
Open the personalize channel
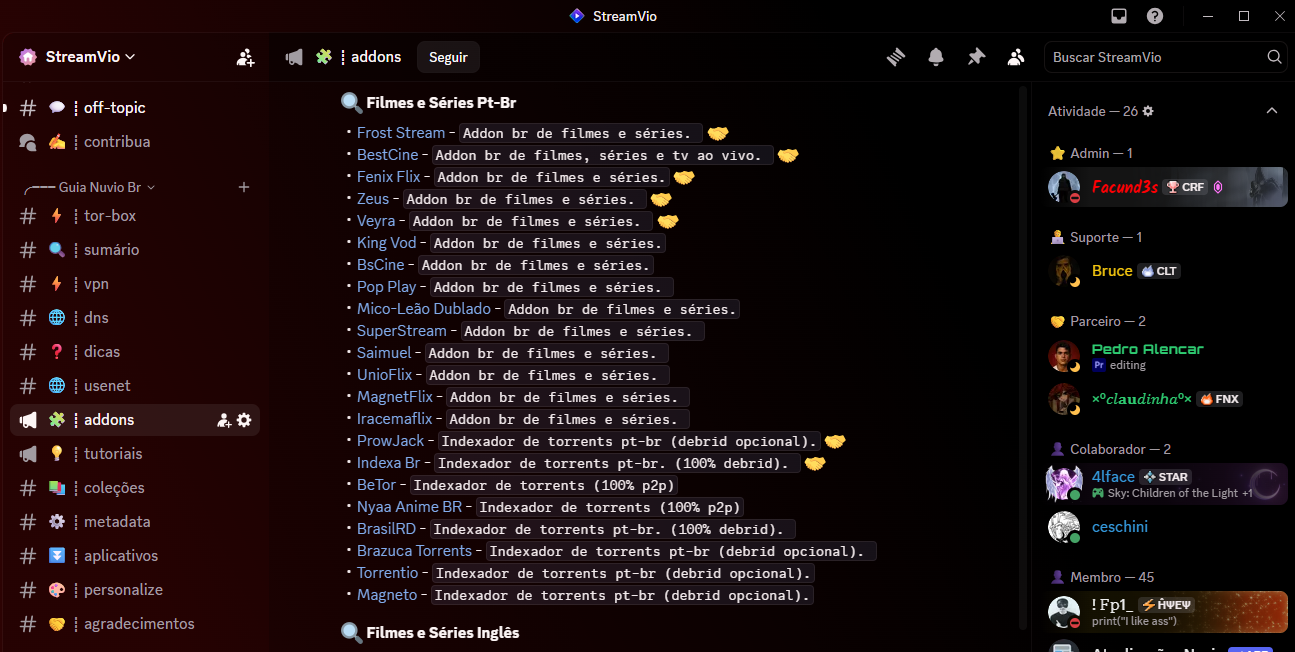tap(135, 590)
